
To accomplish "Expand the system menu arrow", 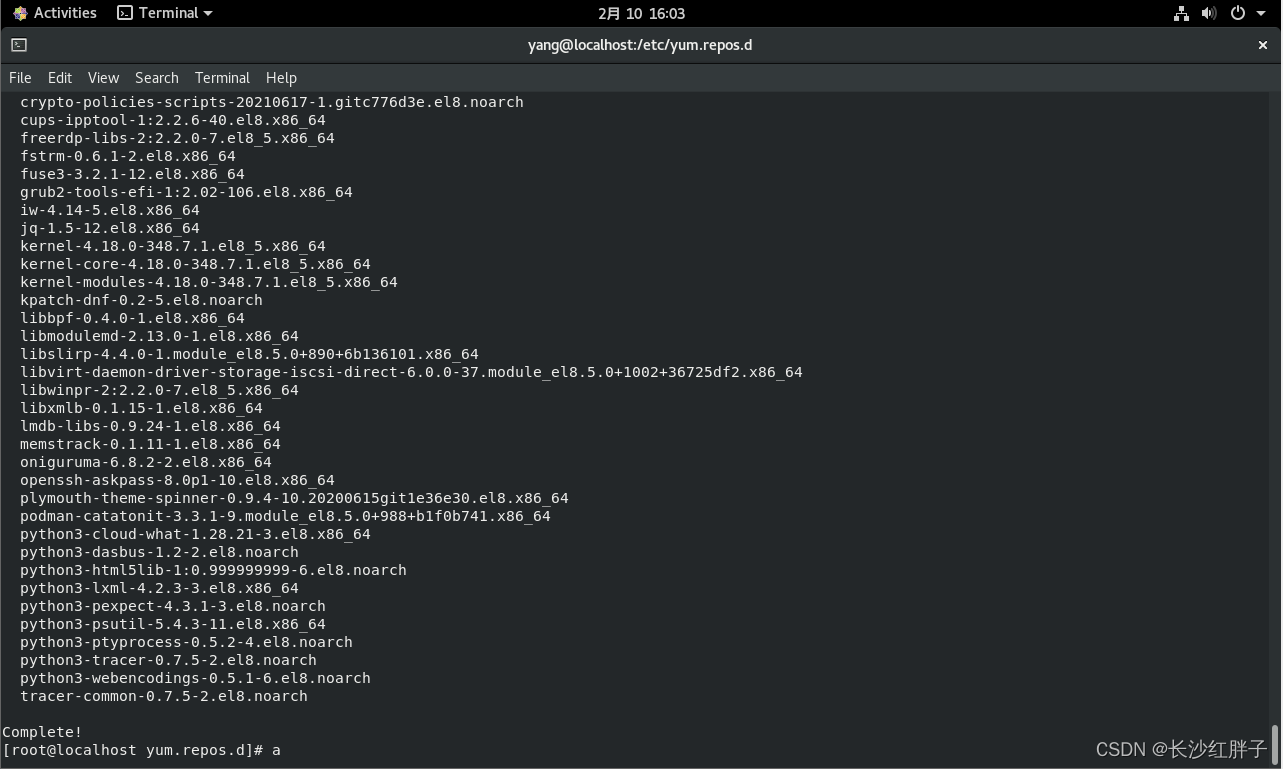I will [x=1261, y=13].
